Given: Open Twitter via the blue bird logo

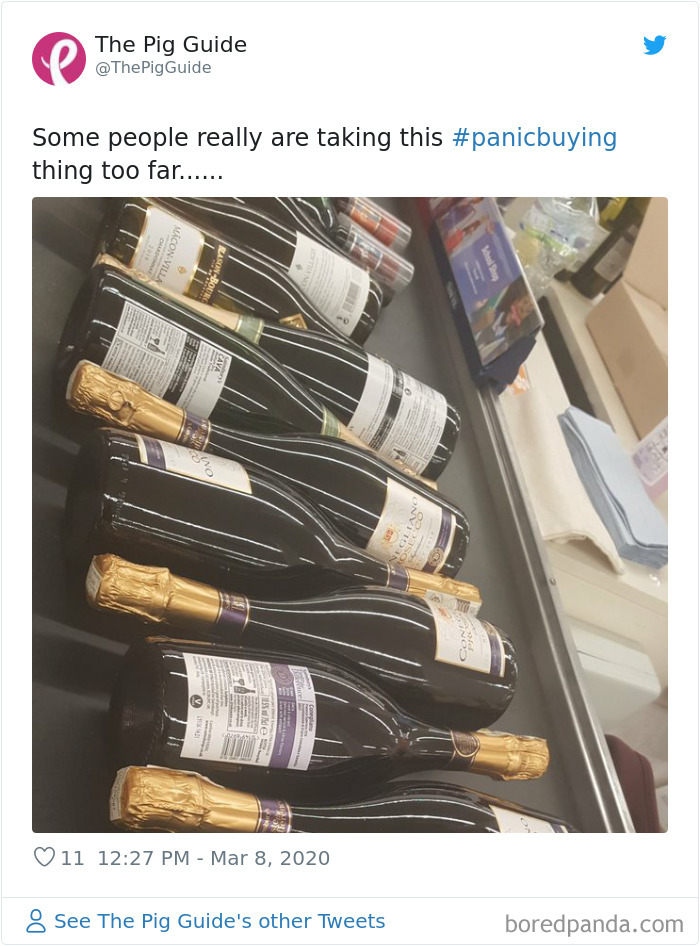Looking at the screenshot, I should tap(656, 45).
